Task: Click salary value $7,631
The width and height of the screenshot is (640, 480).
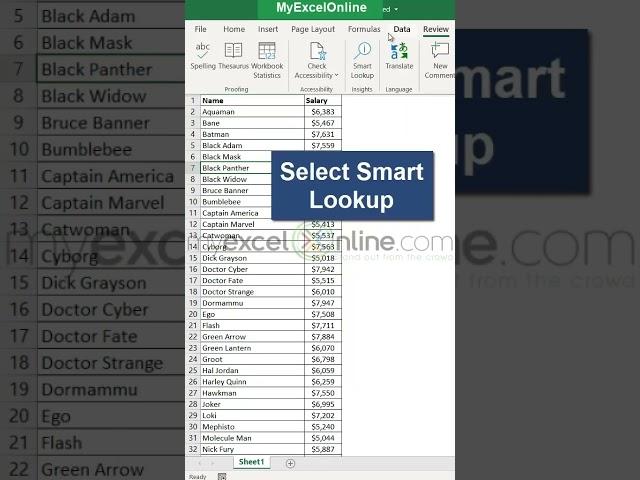Action: [322, 134]
